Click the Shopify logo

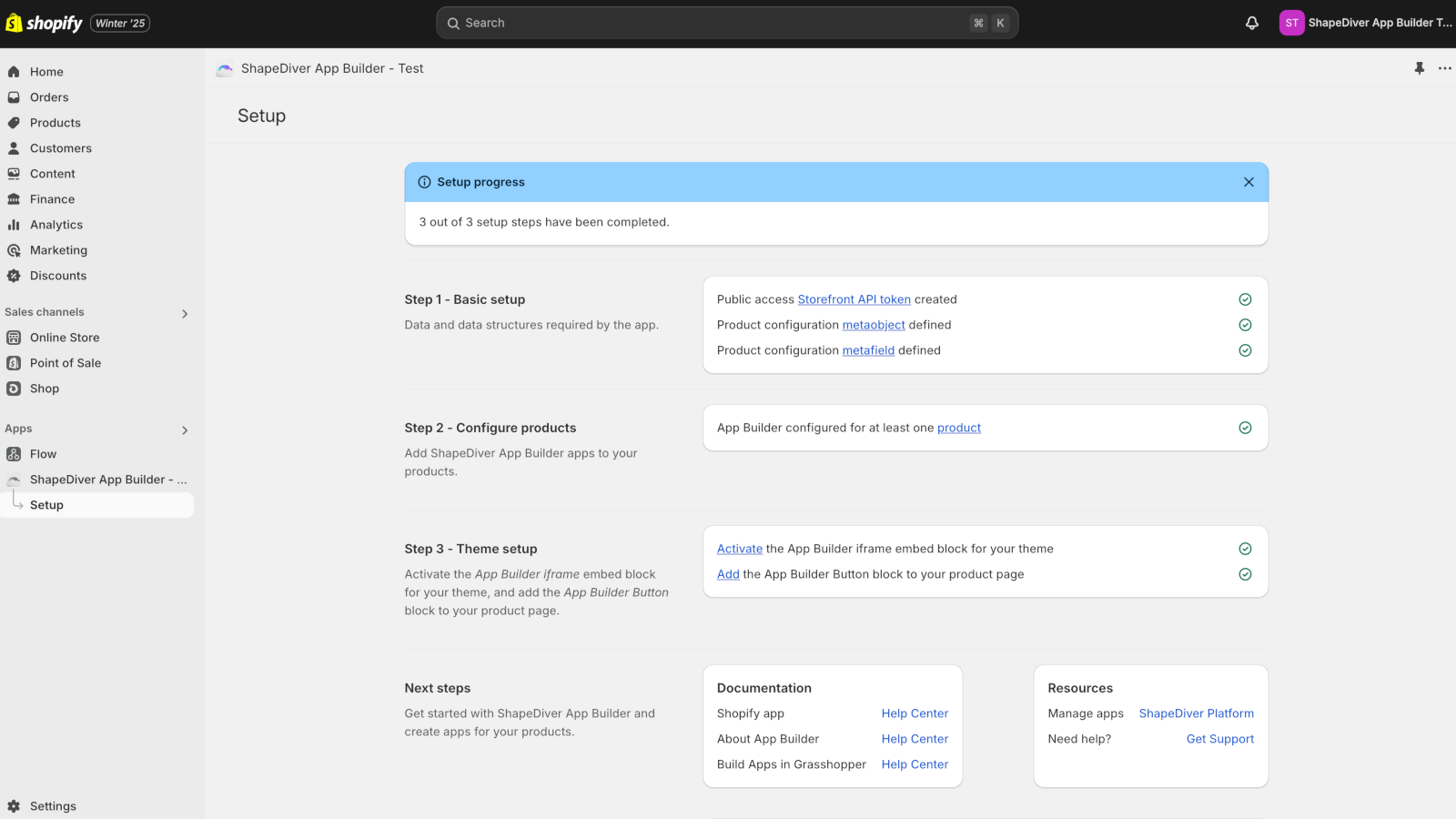click(44, 23)
